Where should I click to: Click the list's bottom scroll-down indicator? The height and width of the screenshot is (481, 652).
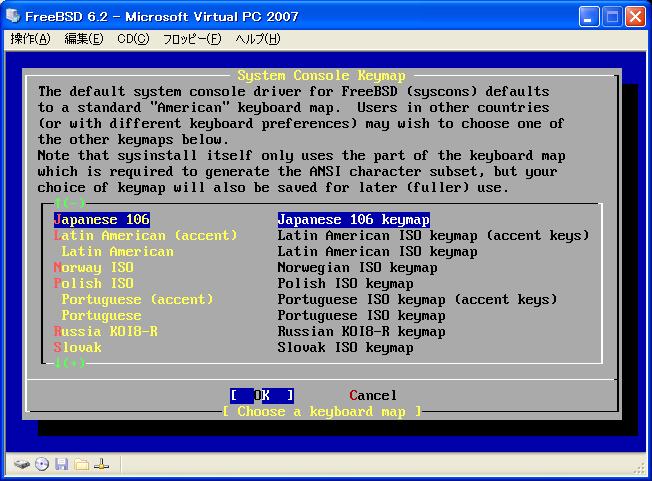tap(70, 363)
